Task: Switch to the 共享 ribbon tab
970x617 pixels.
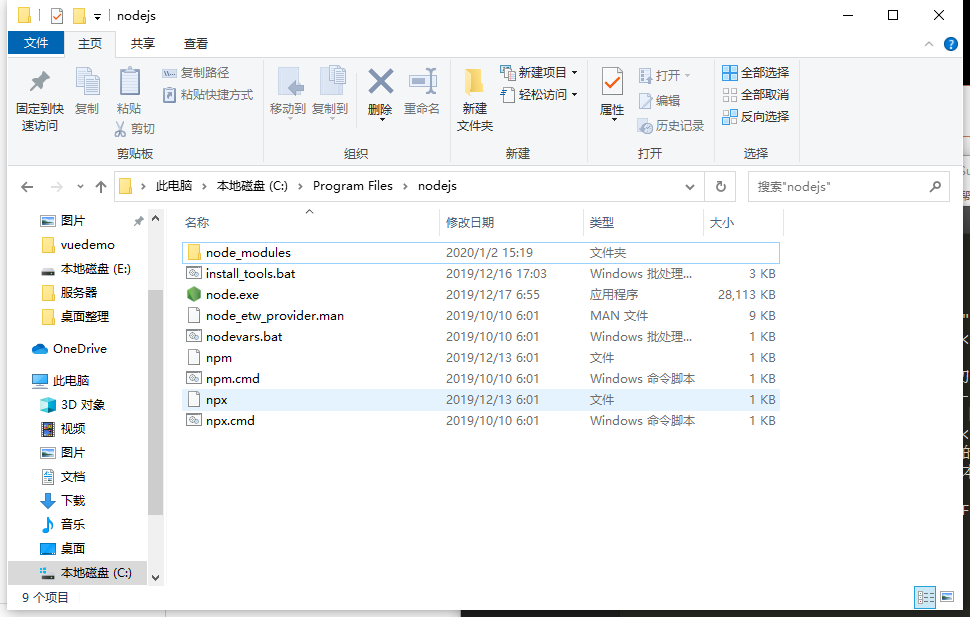Action: point(143,43)
